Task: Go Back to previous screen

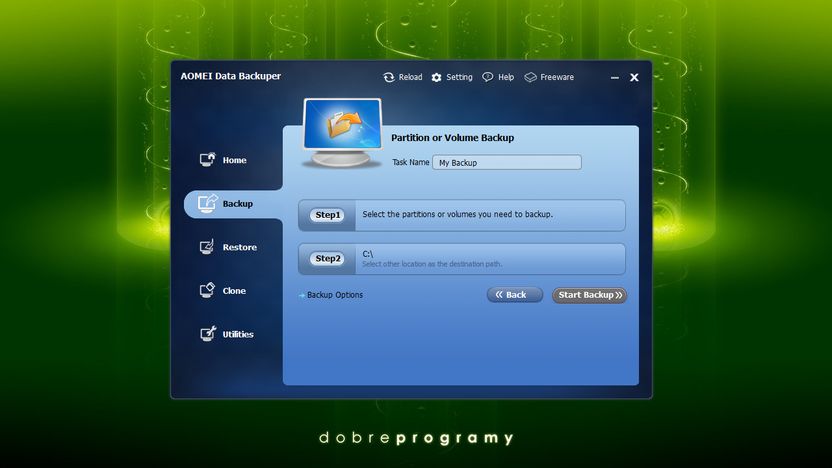Action: coord(515,294)
